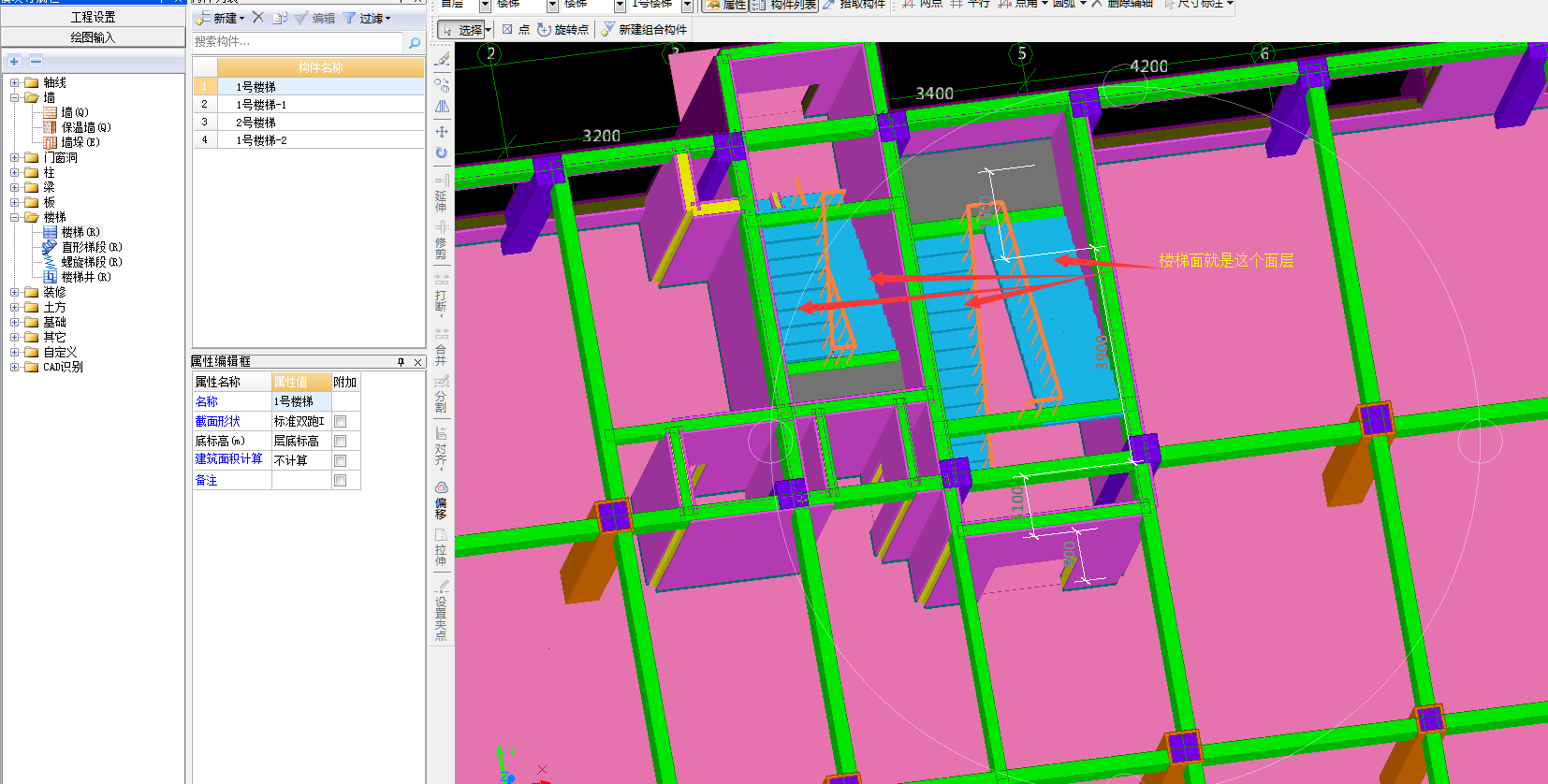Click the 截面形状 property link
This screenshot has width=1548, height=784.
(217, 422)
